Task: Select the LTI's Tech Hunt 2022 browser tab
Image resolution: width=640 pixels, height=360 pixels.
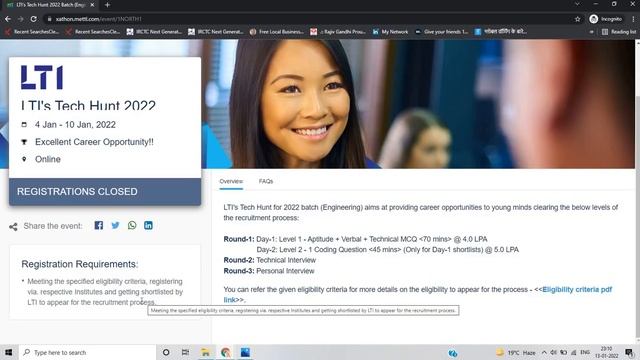Action: point(51,5)
